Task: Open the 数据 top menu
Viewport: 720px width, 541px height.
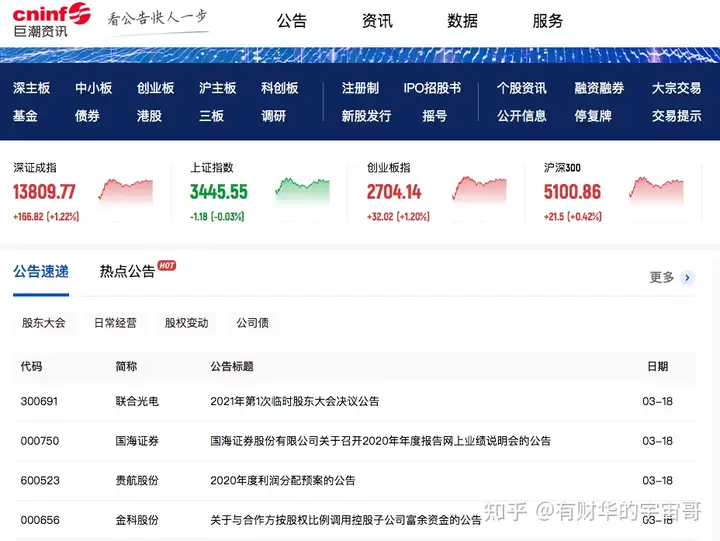Action: click(x=462, y=21)
